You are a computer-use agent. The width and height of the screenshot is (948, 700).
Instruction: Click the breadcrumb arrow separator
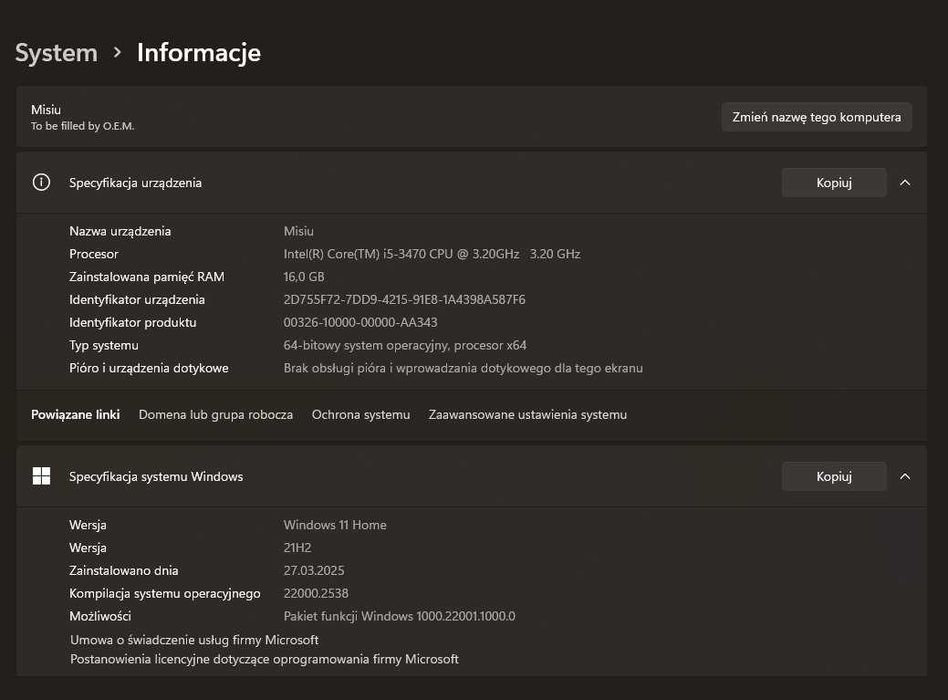[x=117, y=52]
